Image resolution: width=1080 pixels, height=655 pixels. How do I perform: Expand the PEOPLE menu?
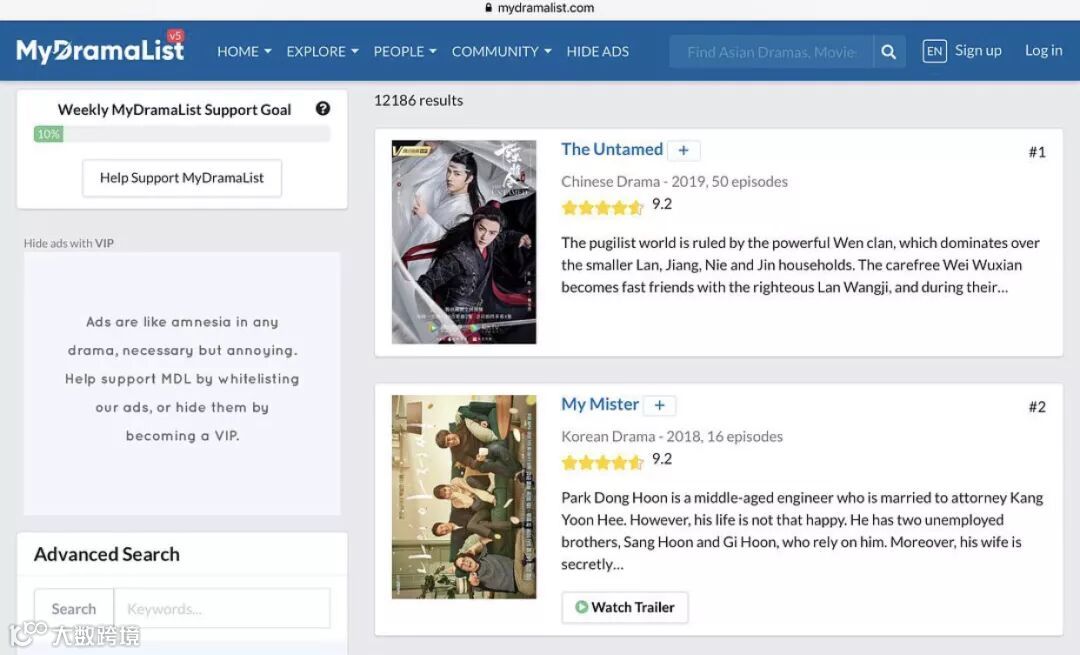pos(405,52)
